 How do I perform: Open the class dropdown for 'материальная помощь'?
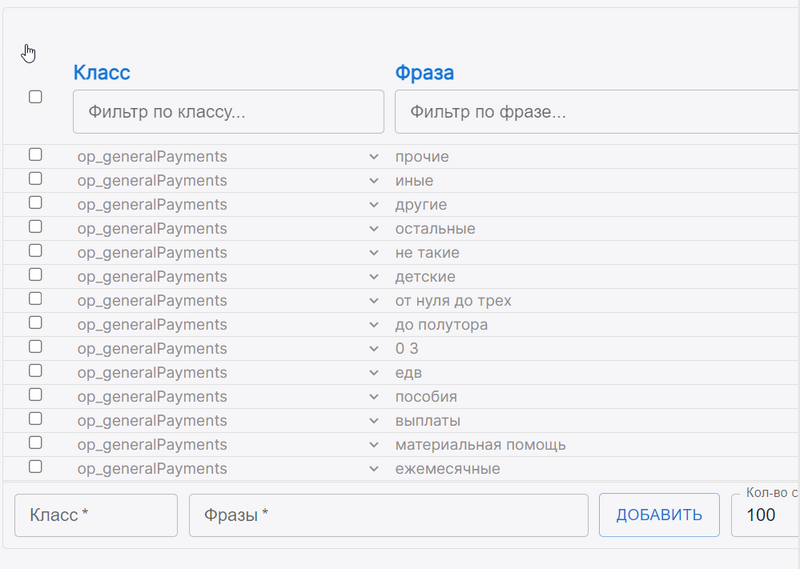coord(373,445)
